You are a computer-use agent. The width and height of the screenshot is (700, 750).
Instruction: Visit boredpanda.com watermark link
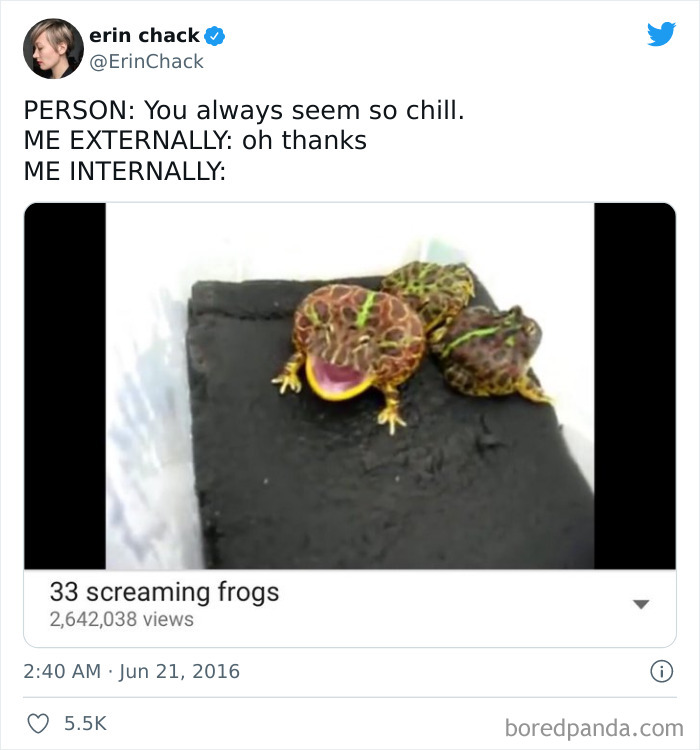(x=594, y=728)
